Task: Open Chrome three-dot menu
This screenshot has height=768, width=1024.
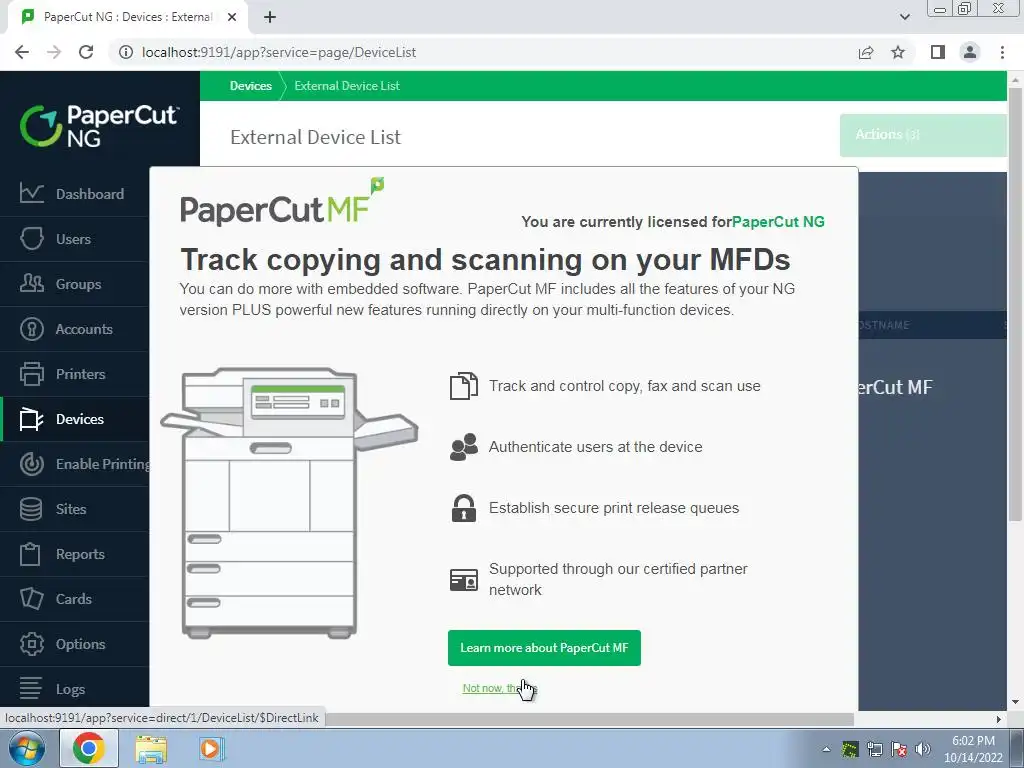Action: (1002, 52)
